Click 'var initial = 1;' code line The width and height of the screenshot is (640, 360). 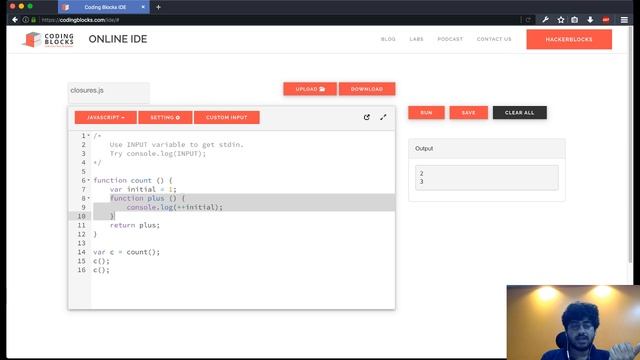click(x=143, y=189)
